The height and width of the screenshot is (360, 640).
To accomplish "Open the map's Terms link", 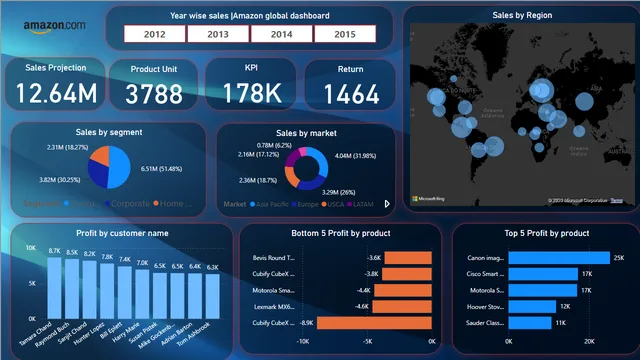I will 617,200.
